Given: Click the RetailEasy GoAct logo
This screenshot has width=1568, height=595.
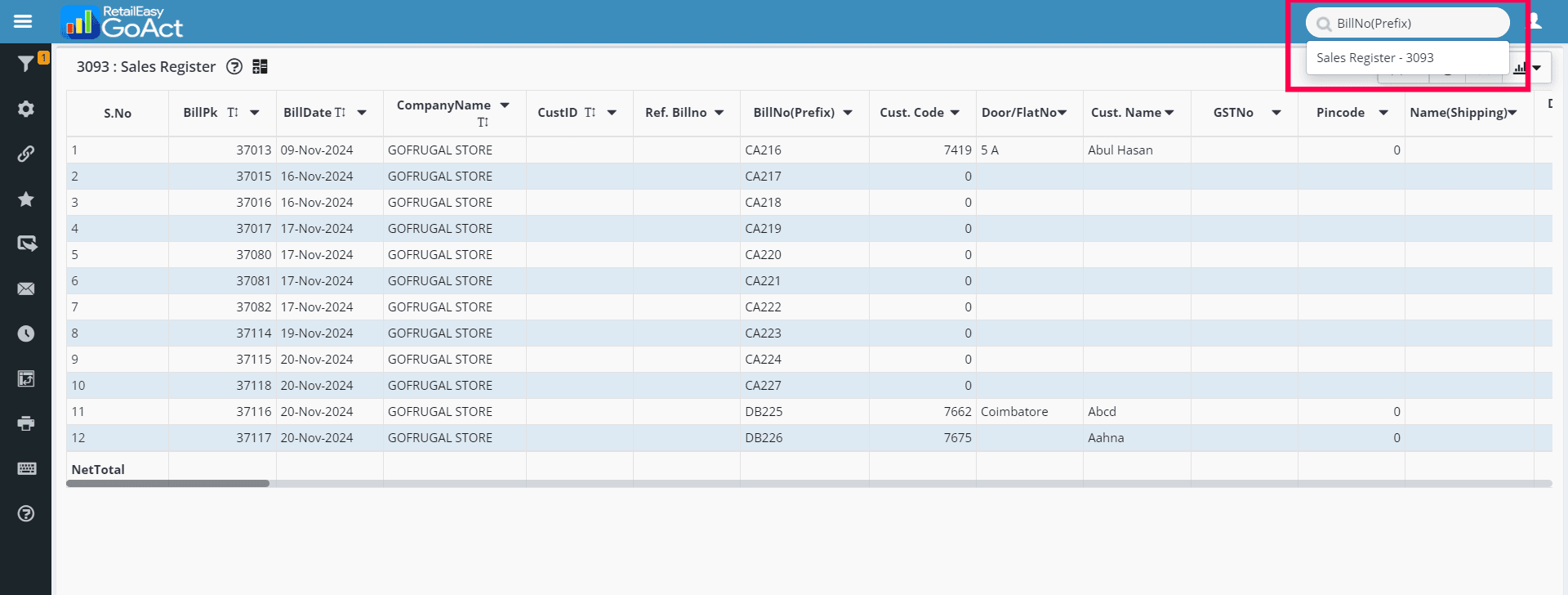Looking at the screenshot, I should [x=122, y=22].
